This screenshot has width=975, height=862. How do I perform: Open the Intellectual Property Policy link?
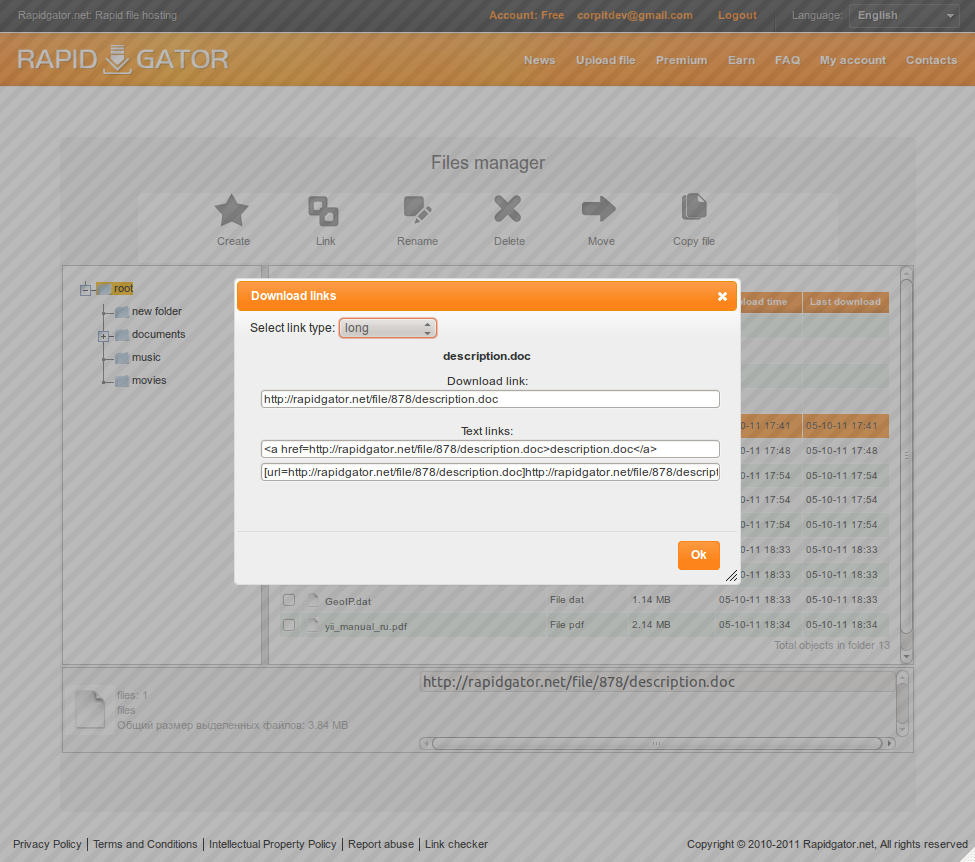272,844
